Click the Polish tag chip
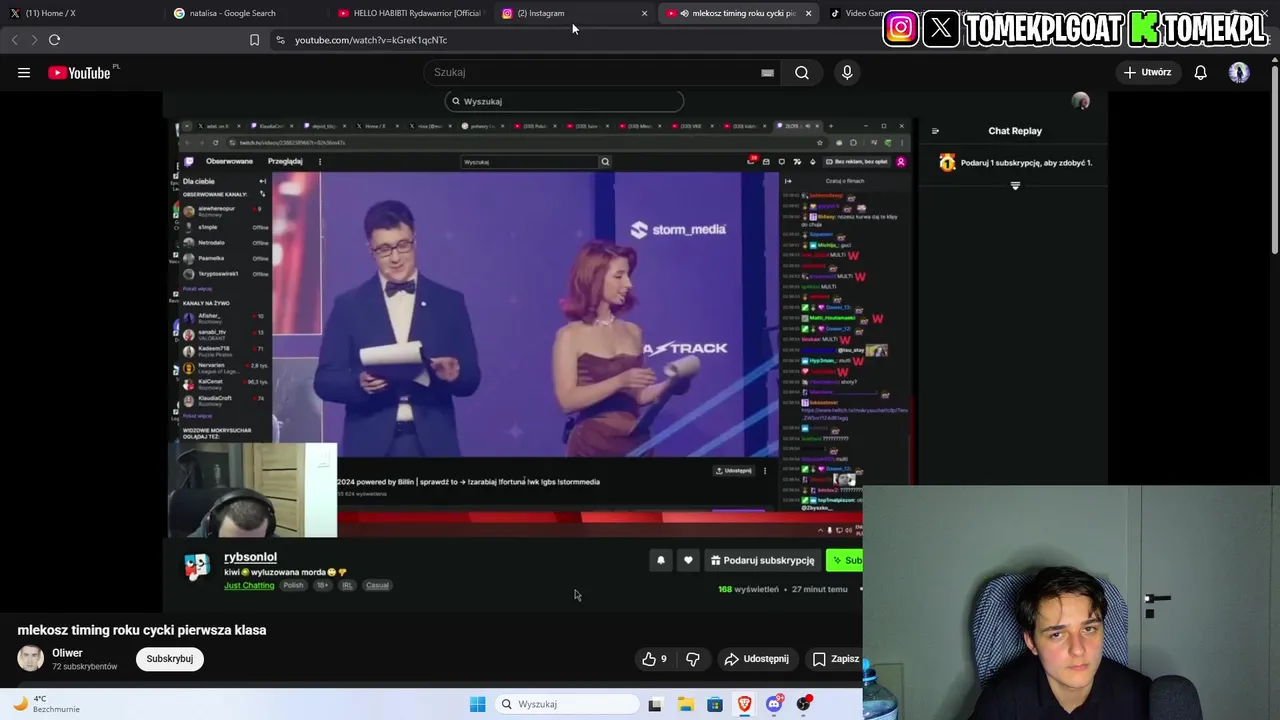 coord(293,585)
